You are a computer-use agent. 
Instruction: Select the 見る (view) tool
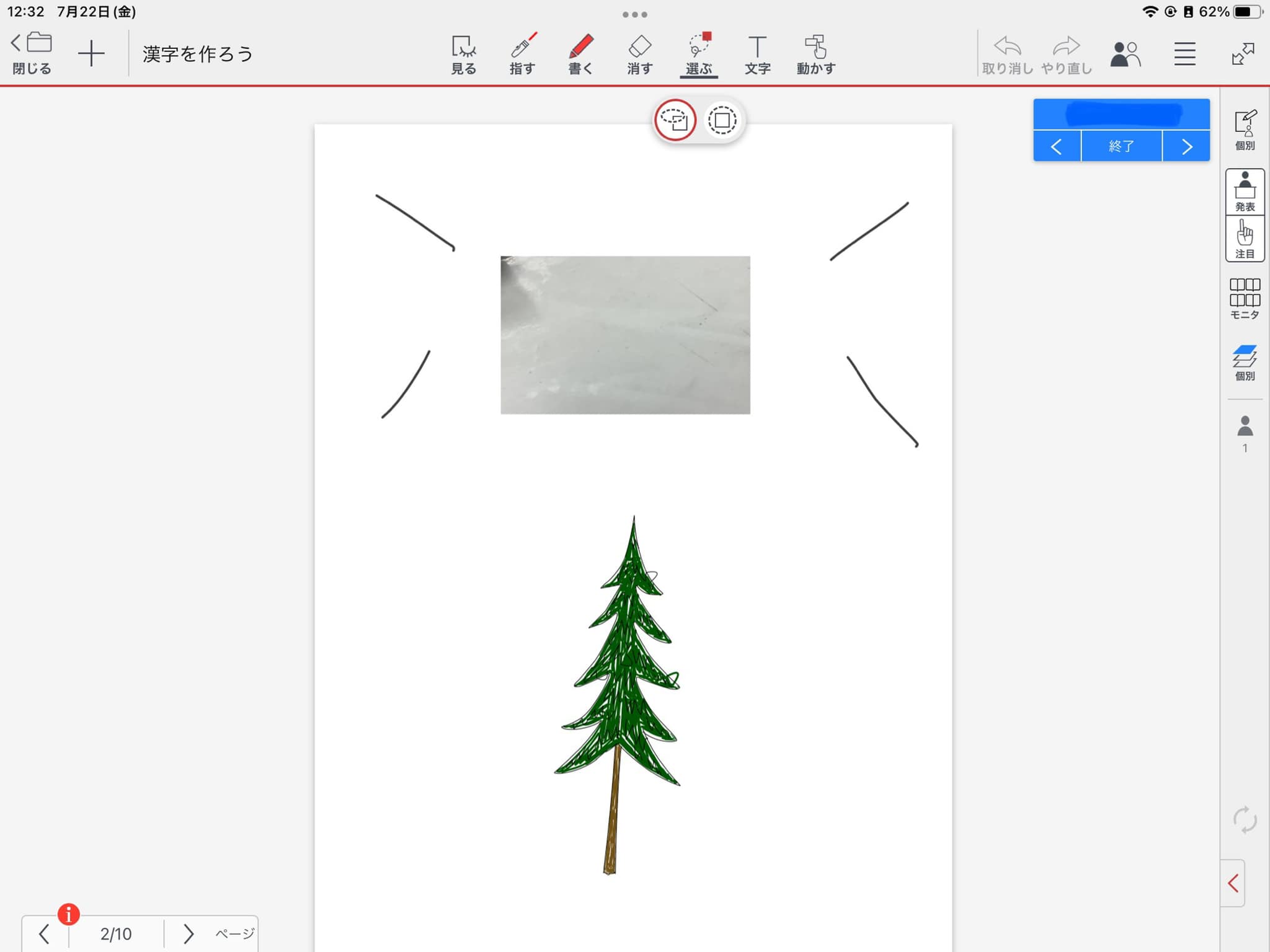click(x=463, y=55)
